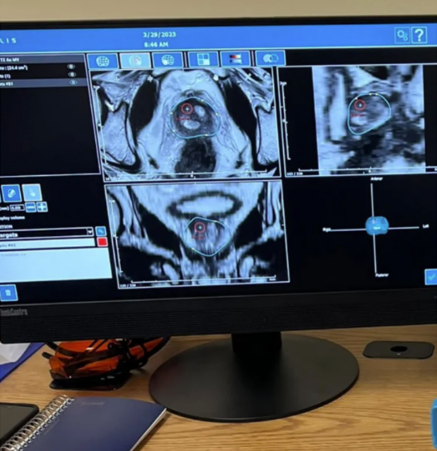Toggle visibility eye of the first list row
Image resolution: width=437 pixels, height=451 pixels.
point(71,67)
